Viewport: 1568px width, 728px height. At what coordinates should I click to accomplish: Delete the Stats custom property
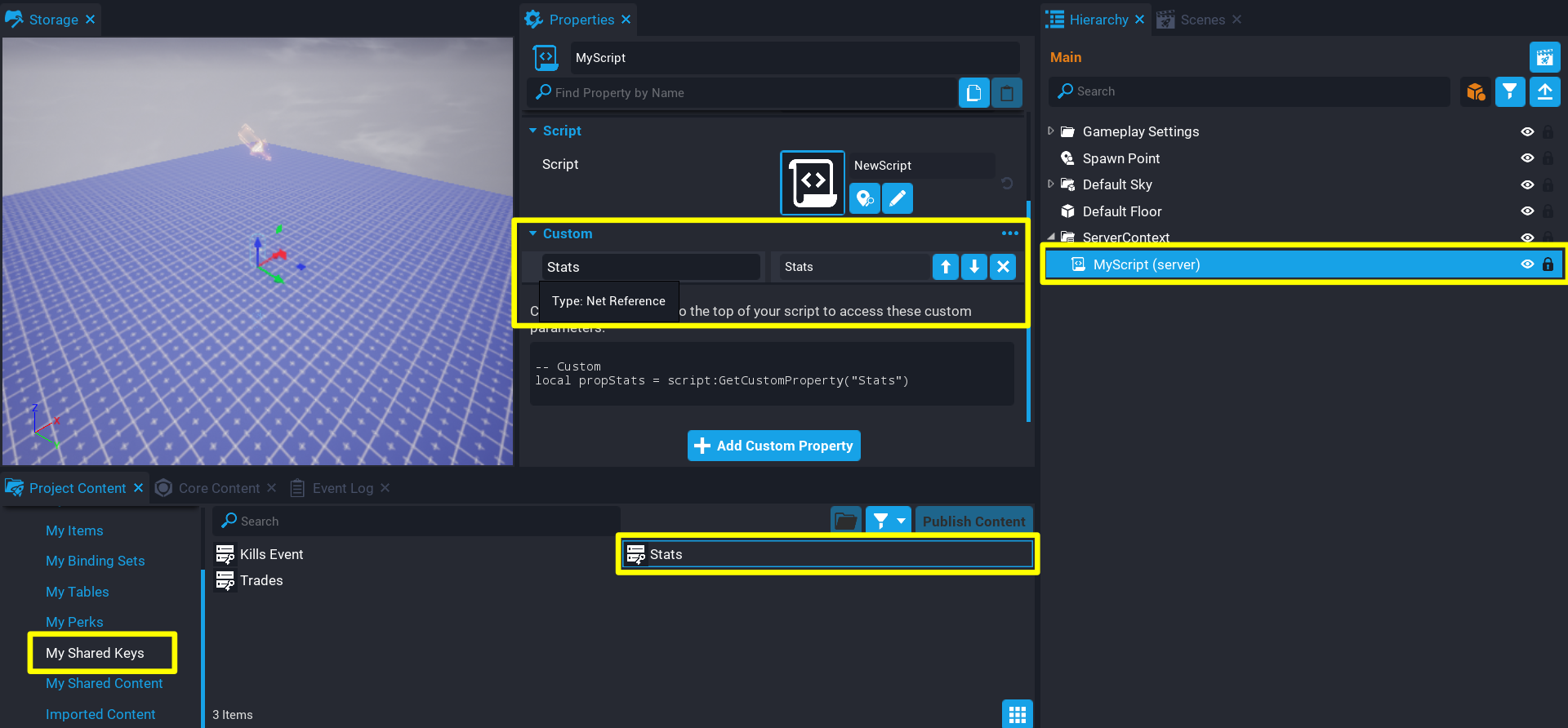(1003, 267)
